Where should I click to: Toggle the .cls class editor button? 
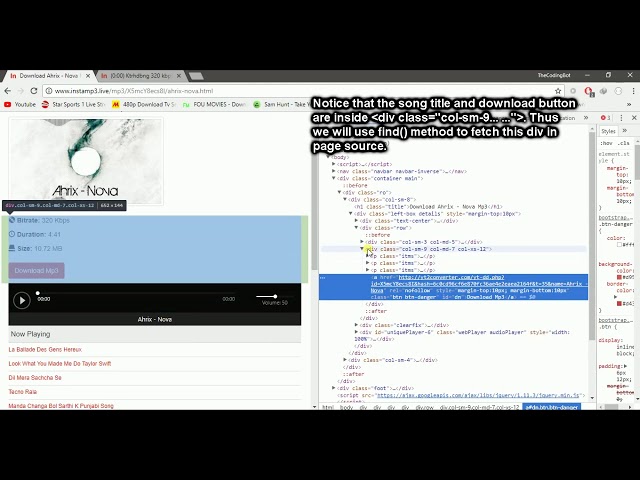coord(623,143)
